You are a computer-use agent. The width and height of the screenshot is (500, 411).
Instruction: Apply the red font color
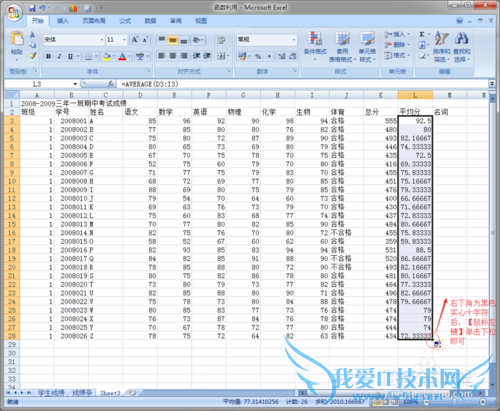pos(122,56)
